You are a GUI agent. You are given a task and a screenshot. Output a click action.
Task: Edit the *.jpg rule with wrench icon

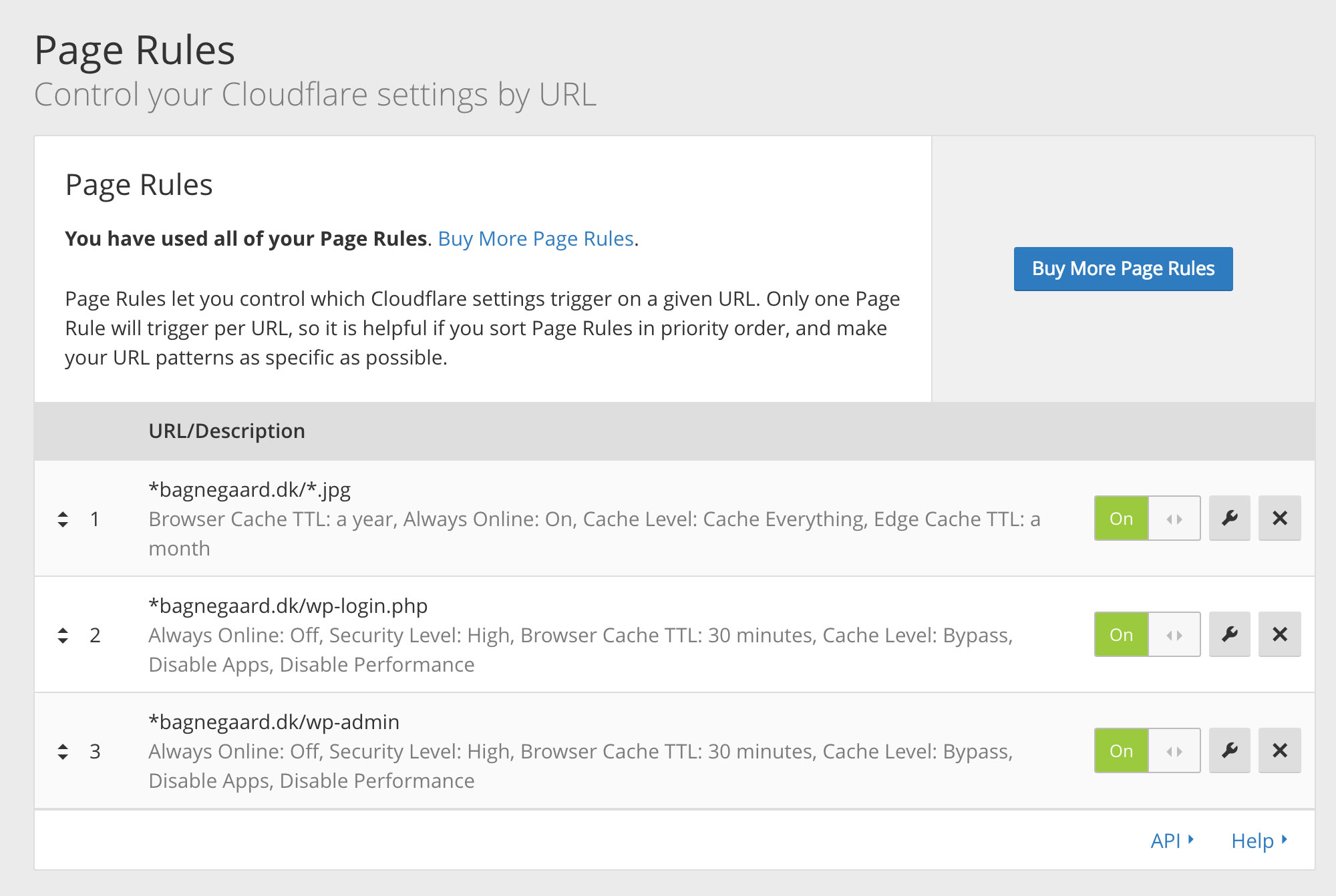pyautogui.click(x=1229, y=518)
